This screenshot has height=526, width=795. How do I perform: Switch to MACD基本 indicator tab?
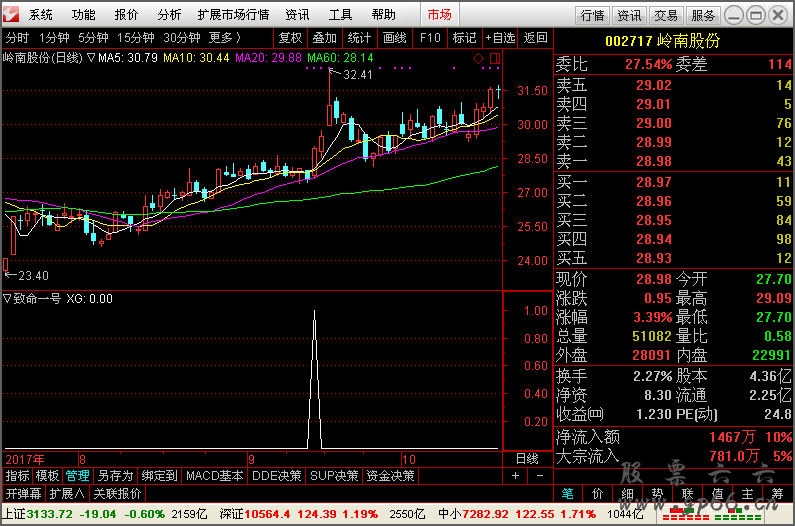[x=214, y=476]
